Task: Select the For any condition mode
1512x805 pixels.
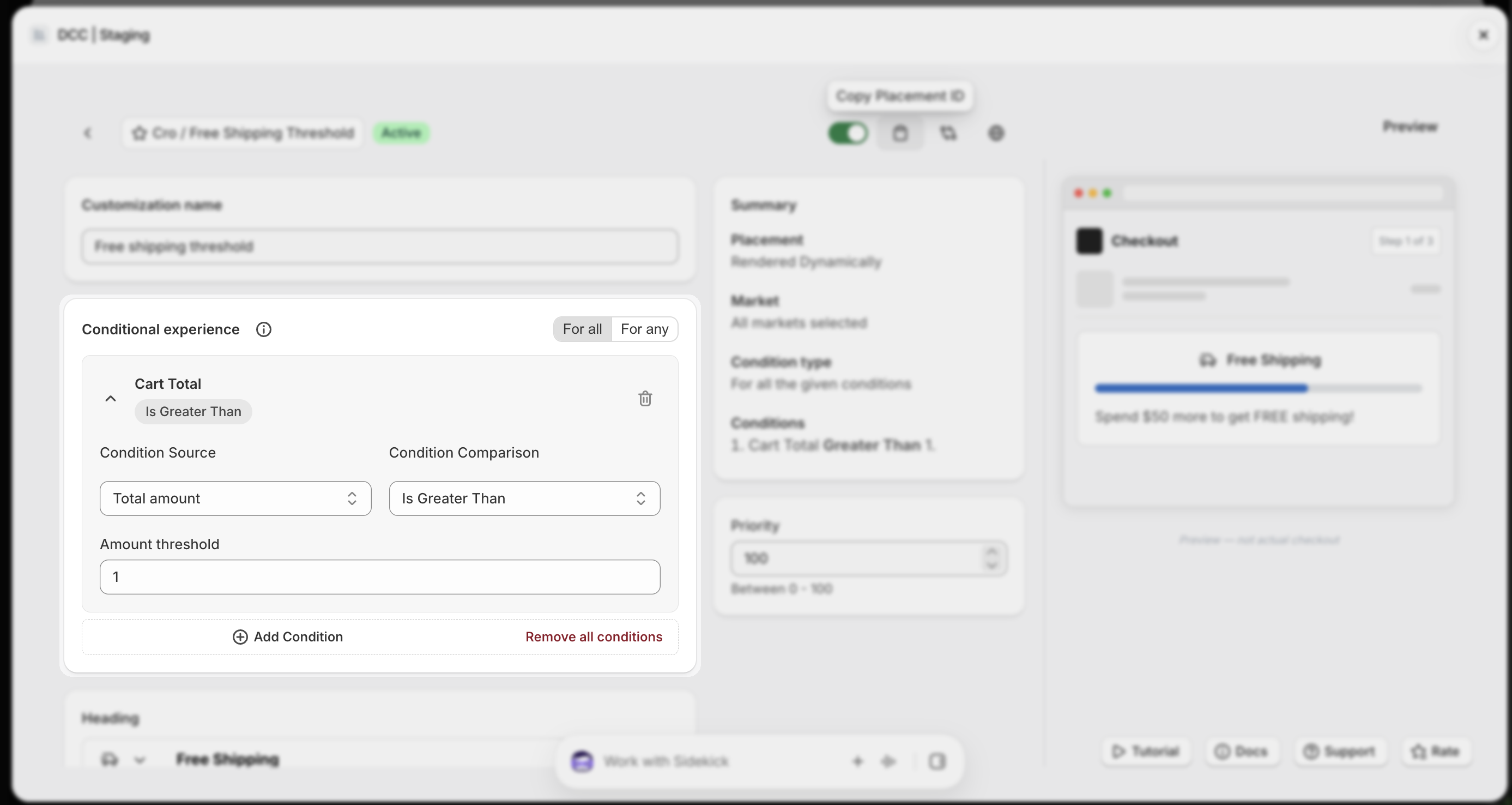Action: pos(644,329)
